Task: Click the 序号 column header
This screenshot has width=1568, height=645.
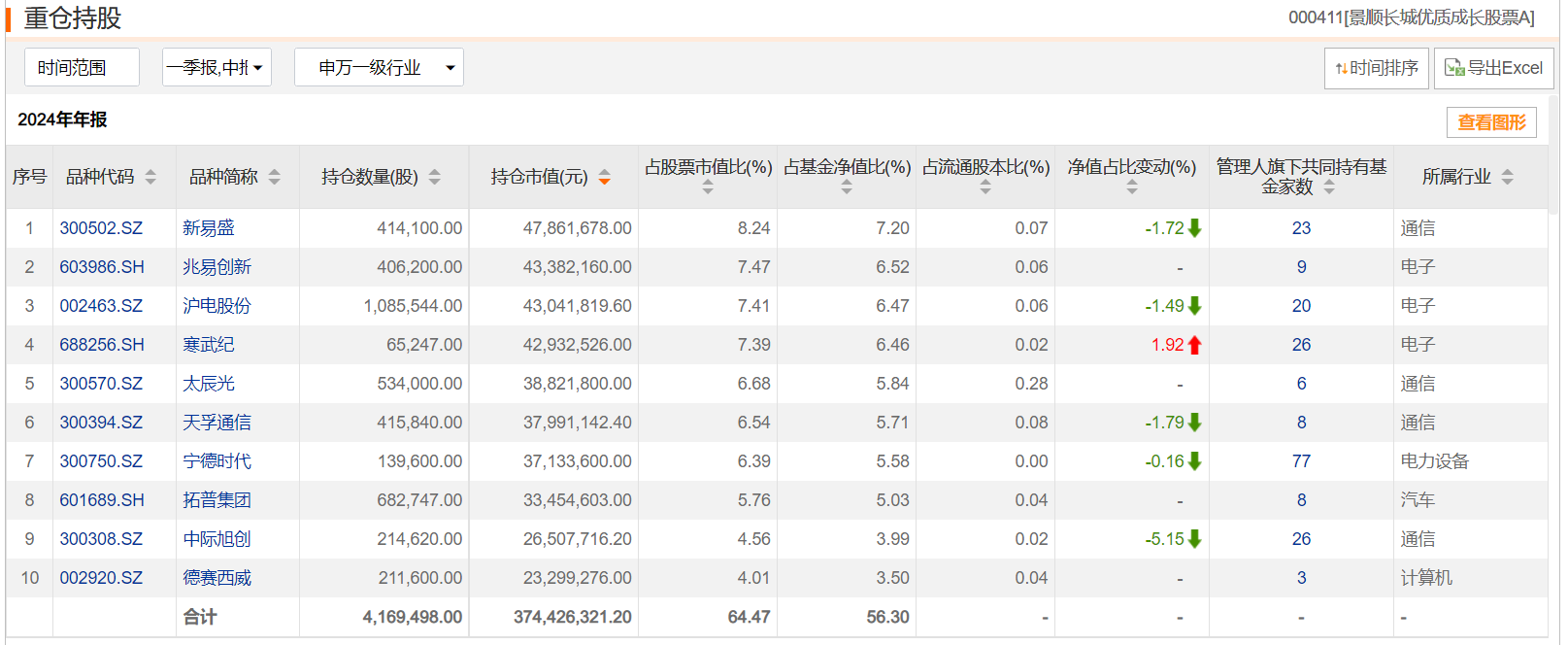Action: pyautogui.click(x=29, y=177)
